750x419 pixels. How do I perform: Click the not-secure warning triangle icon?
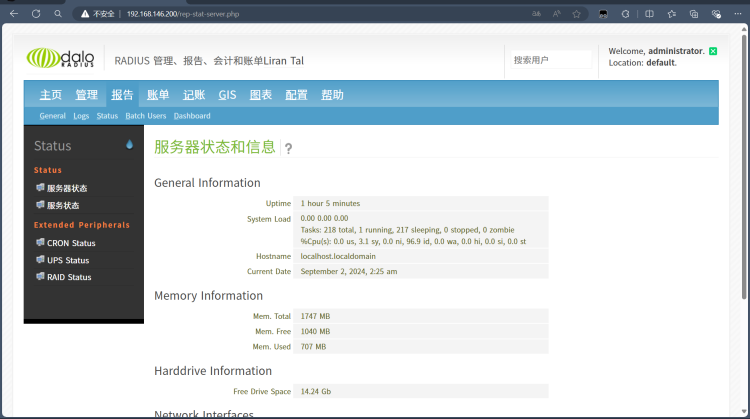coord(85,14)
